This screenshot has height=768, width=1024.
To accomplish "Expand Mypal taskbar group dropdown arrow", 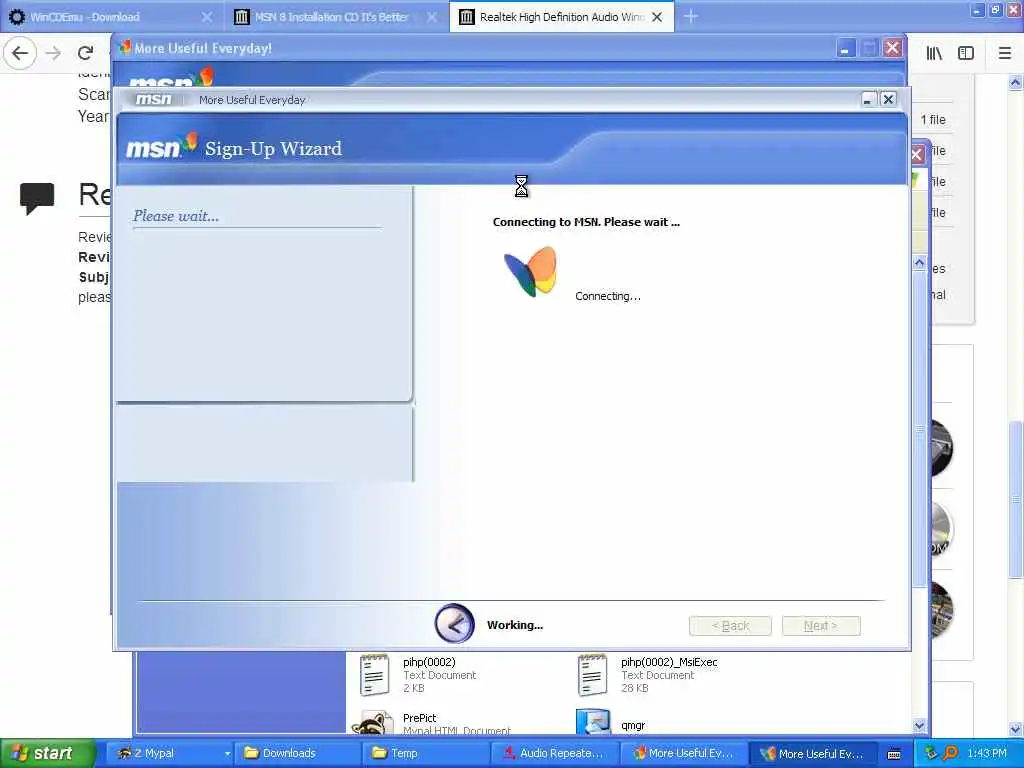I will click(x=227, y=754).
